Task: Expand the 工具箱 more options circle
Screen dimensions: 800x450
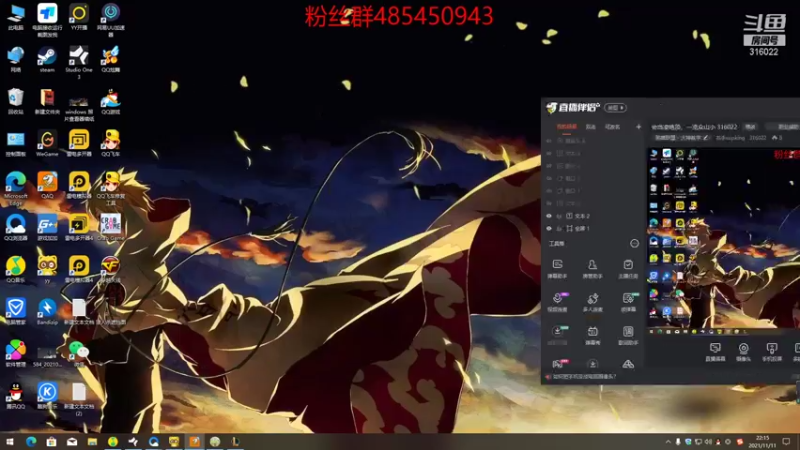Action: click(x=634, y=243)
